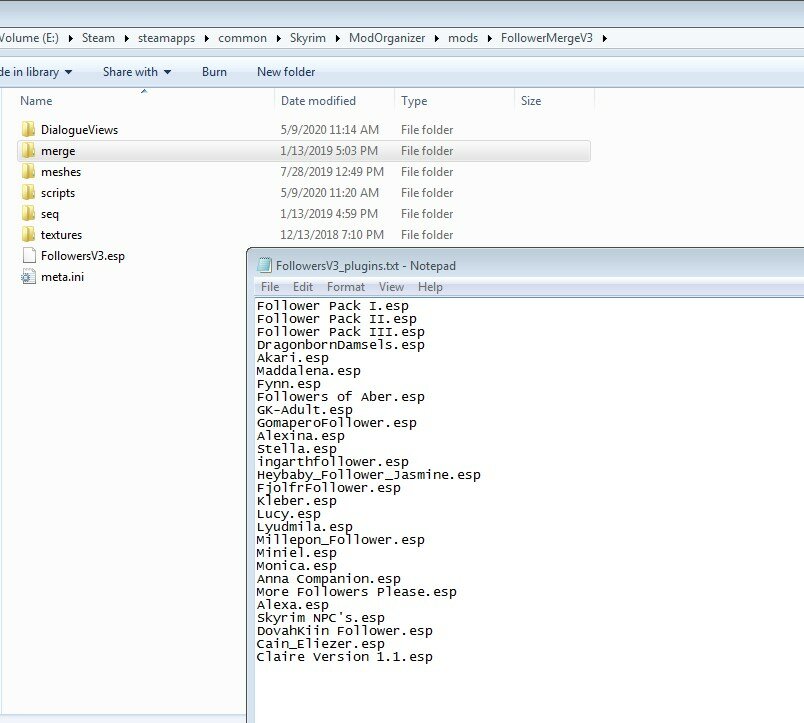This screenshot has width=804, height=723.
Task: Click the FollowersV3.esp file icon
Action: 29,255
